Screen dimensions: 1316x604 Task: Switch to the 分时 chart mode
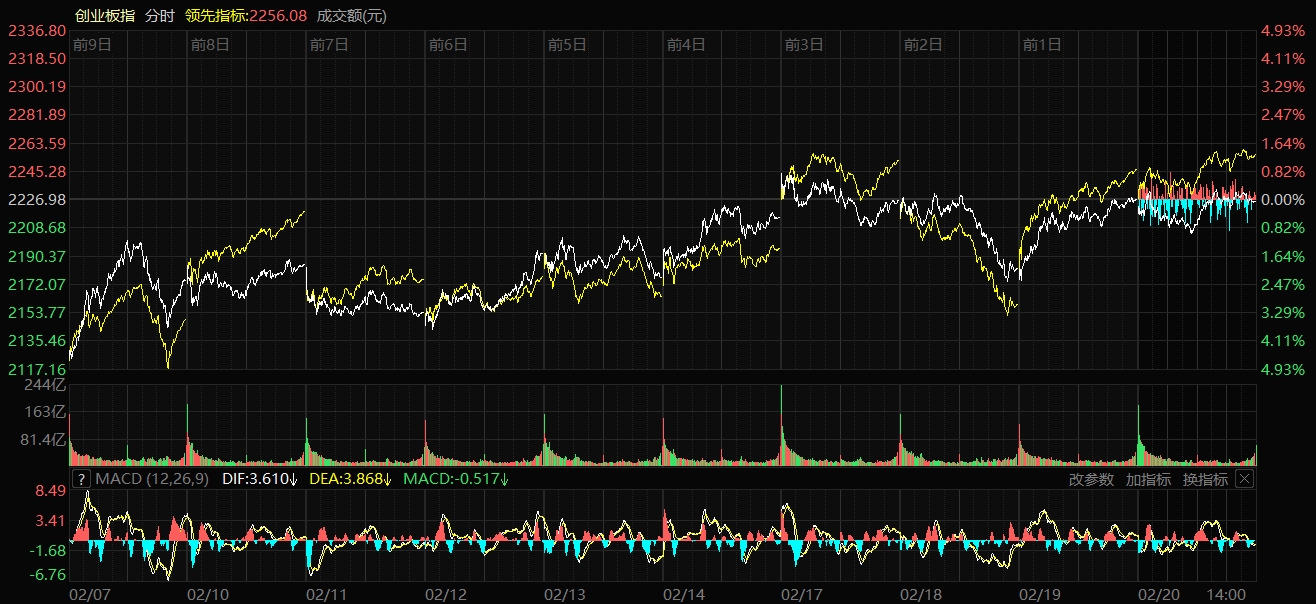(x=159, y=15)
